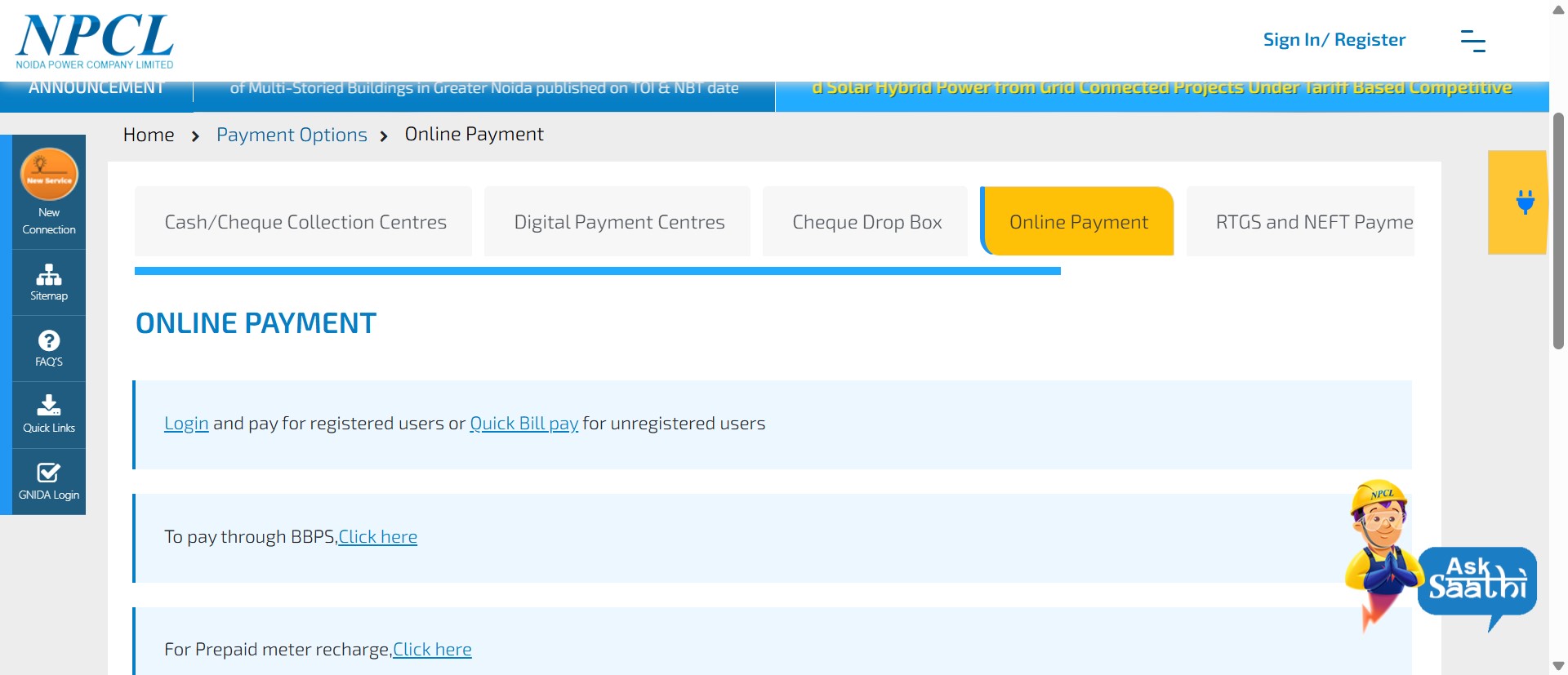This screenshot has height=675, width=1568.
Task: Select the Cheque Drop Box tab
Action: click(866, 222)
